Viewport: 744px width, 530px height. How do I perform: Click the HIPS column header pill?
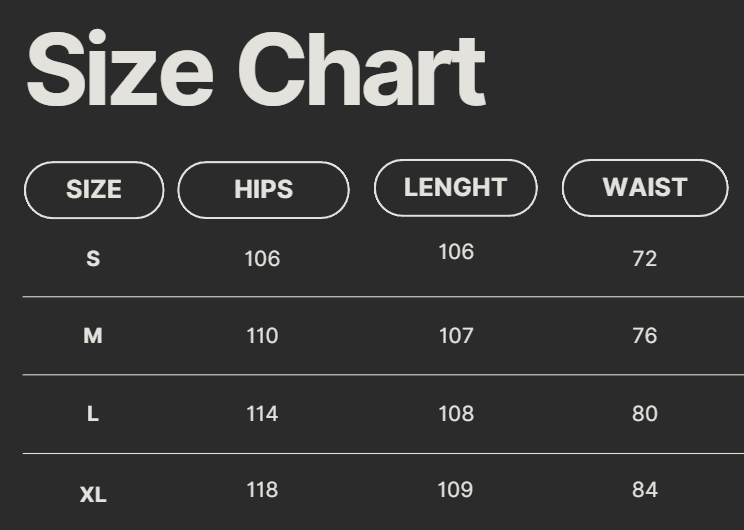click(x=264, y=190)
